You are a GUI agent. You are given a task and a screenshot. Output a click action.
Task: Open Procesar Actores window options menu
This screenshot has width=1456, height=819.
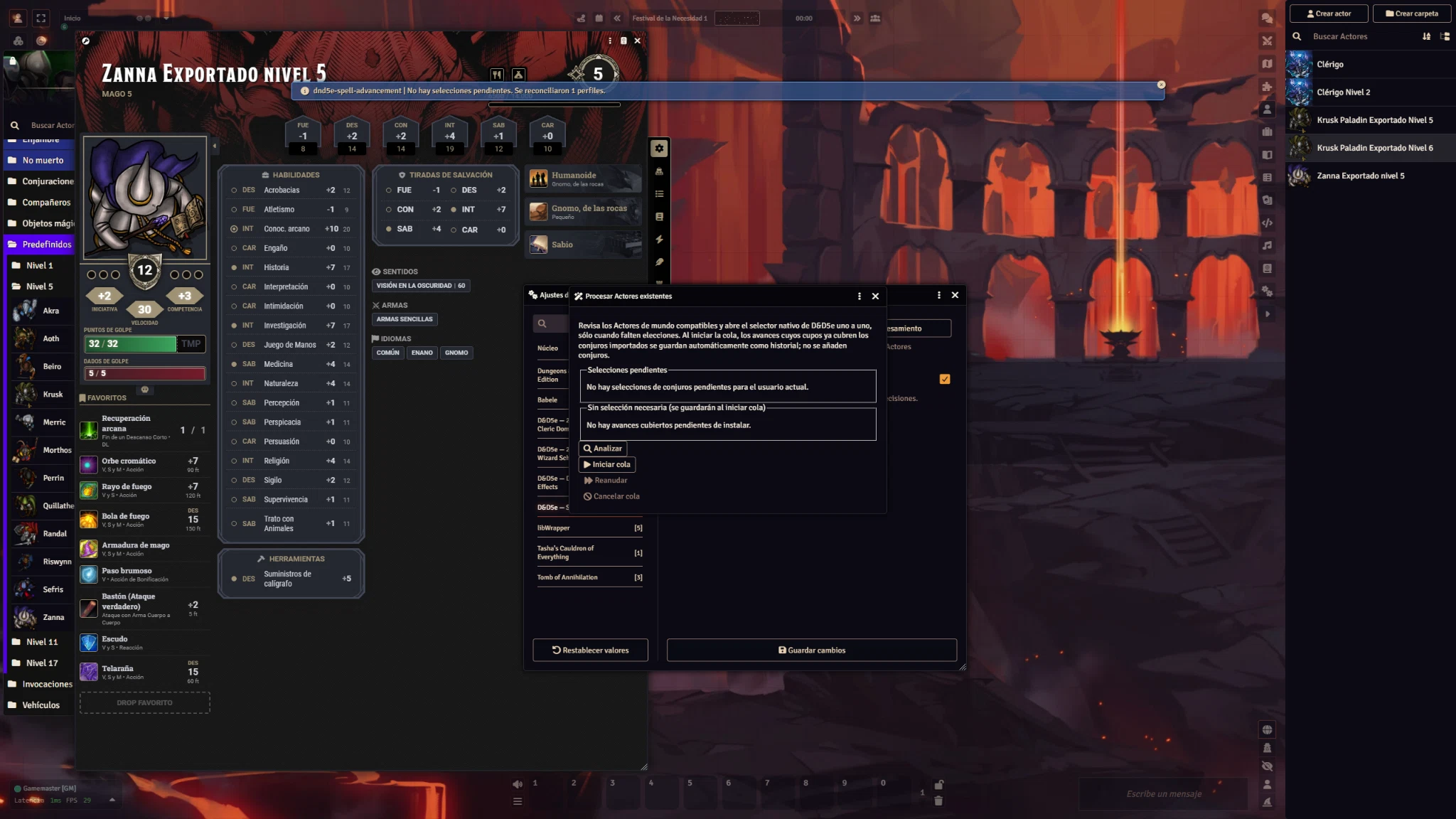[859, 296]
